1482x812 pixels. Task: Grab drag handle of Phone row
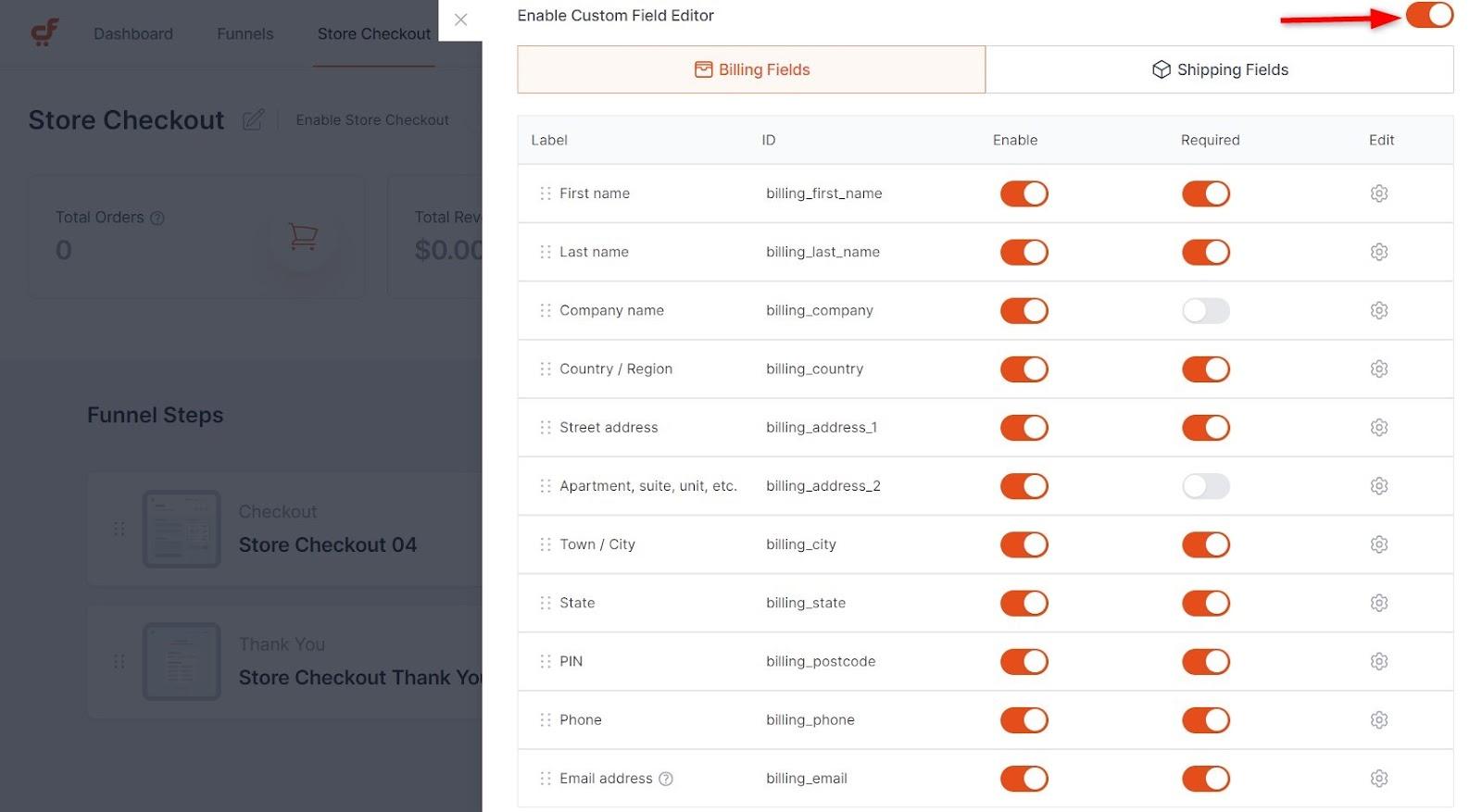point(545,719)
